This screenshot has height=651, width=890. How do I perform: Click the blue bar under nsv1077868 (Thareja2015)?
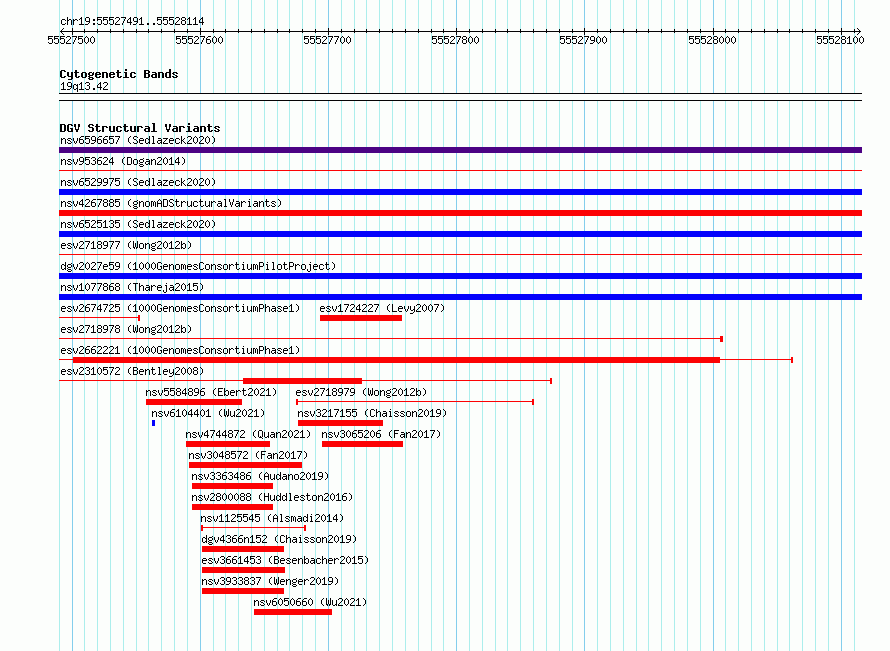click(460, 297)
